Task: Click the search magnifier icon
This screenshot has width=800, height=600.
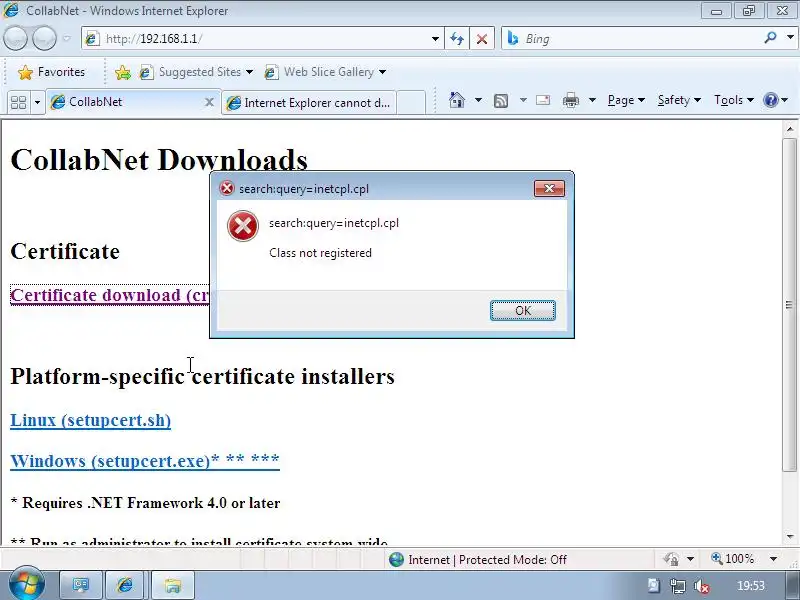Action: coord(770,38)
